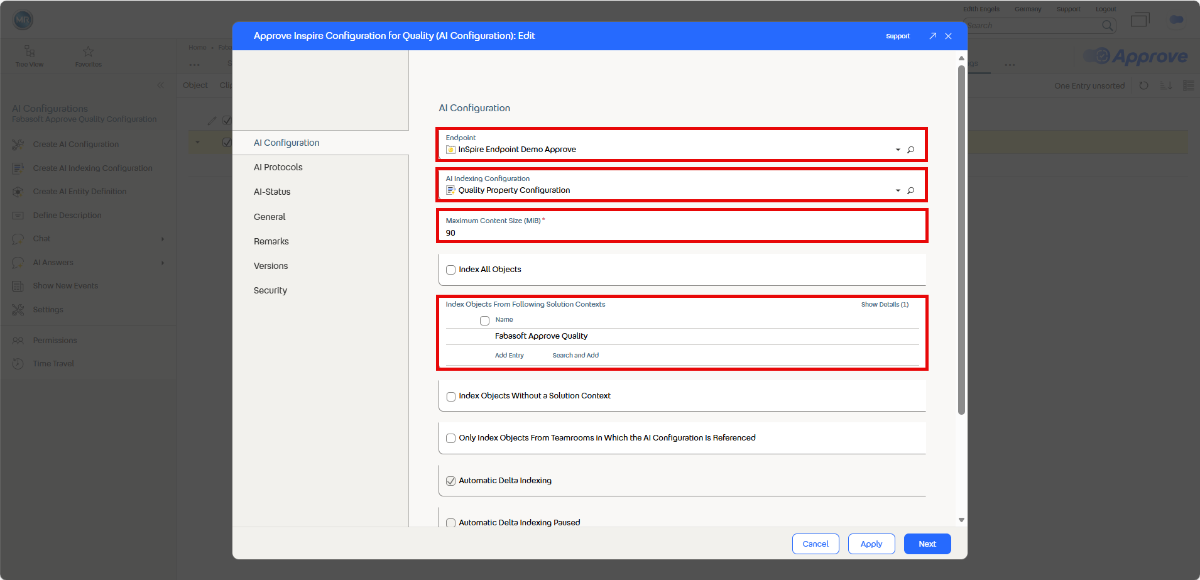1200x580 pixels.
Task: Open the AI Indexing Configuration dropdown arrow
Action: point(897,190)
